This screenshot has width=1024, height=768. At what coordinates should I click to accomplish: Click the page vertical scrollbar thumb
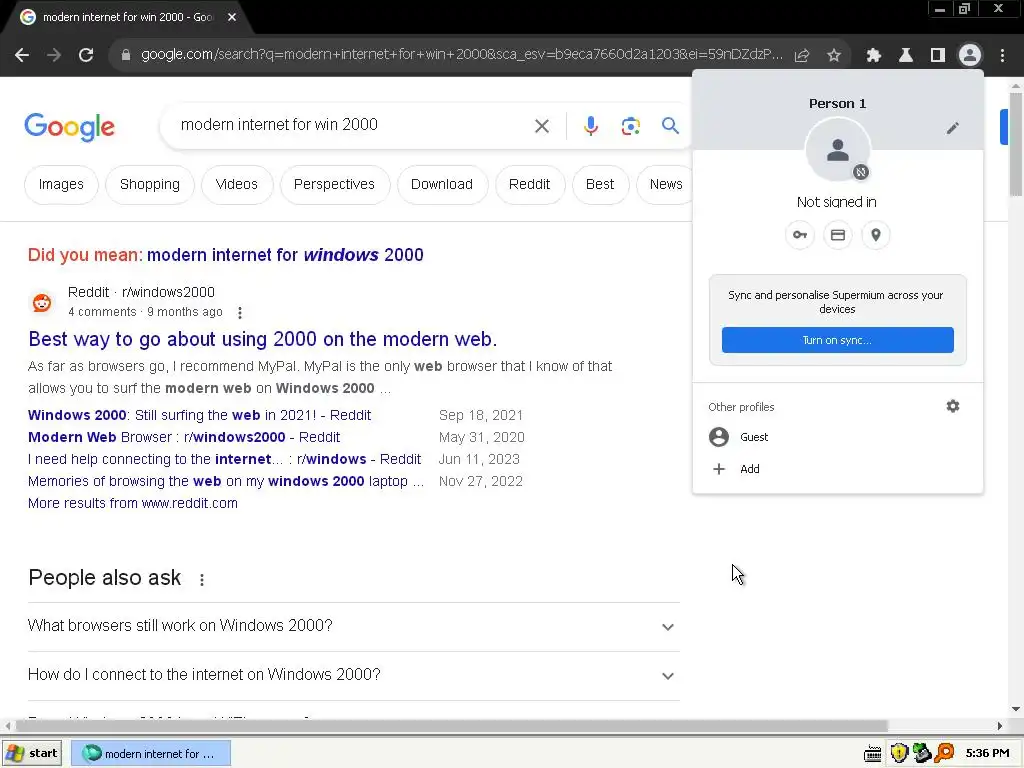click(x=1016, y=144)
